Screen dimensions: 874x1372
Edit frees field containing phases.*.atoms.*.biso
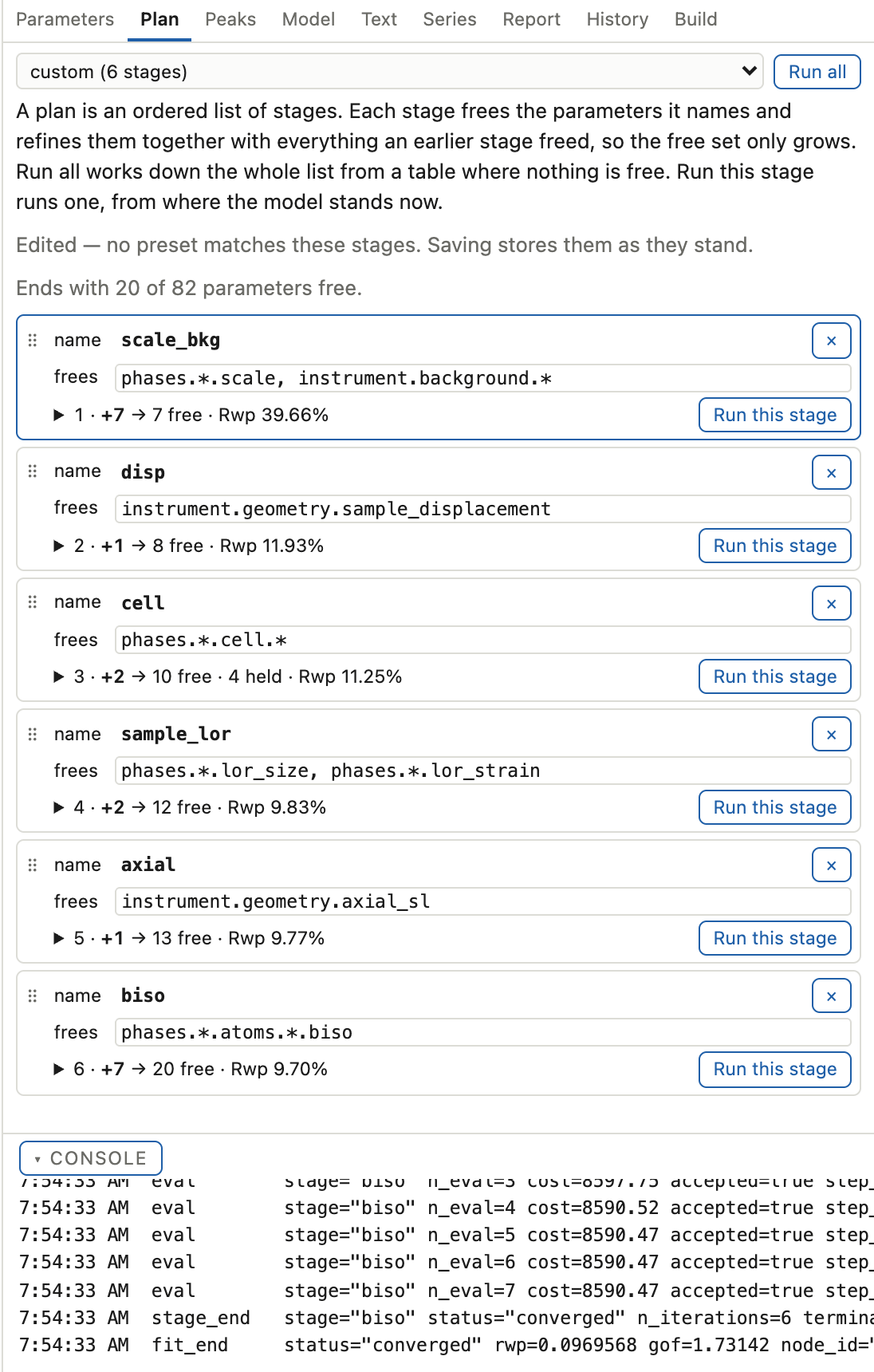pyautogui.click(x=483, y=1032)
